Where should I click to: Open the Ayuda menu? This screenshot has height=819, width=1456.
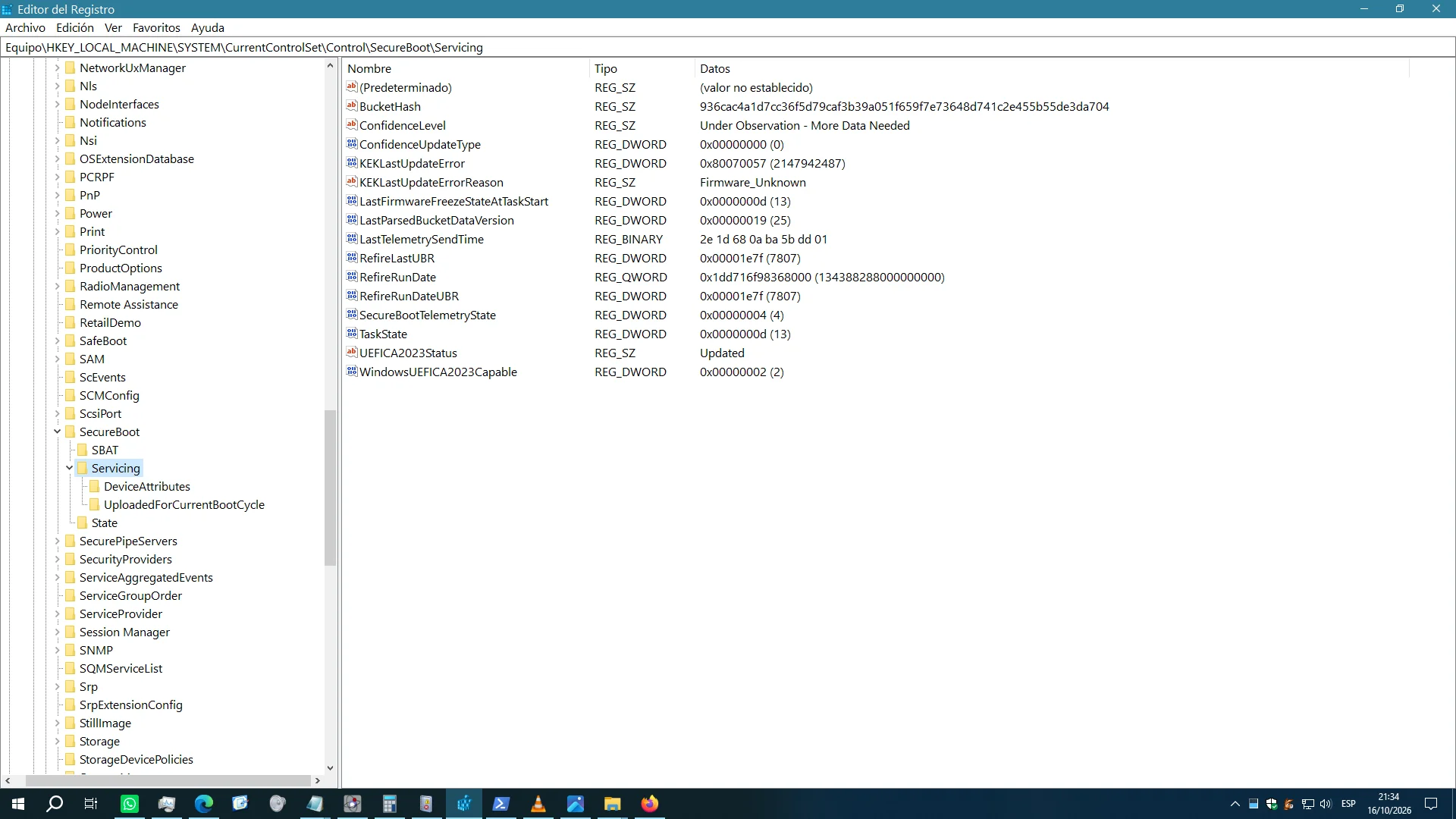click(x=208, y=27)
